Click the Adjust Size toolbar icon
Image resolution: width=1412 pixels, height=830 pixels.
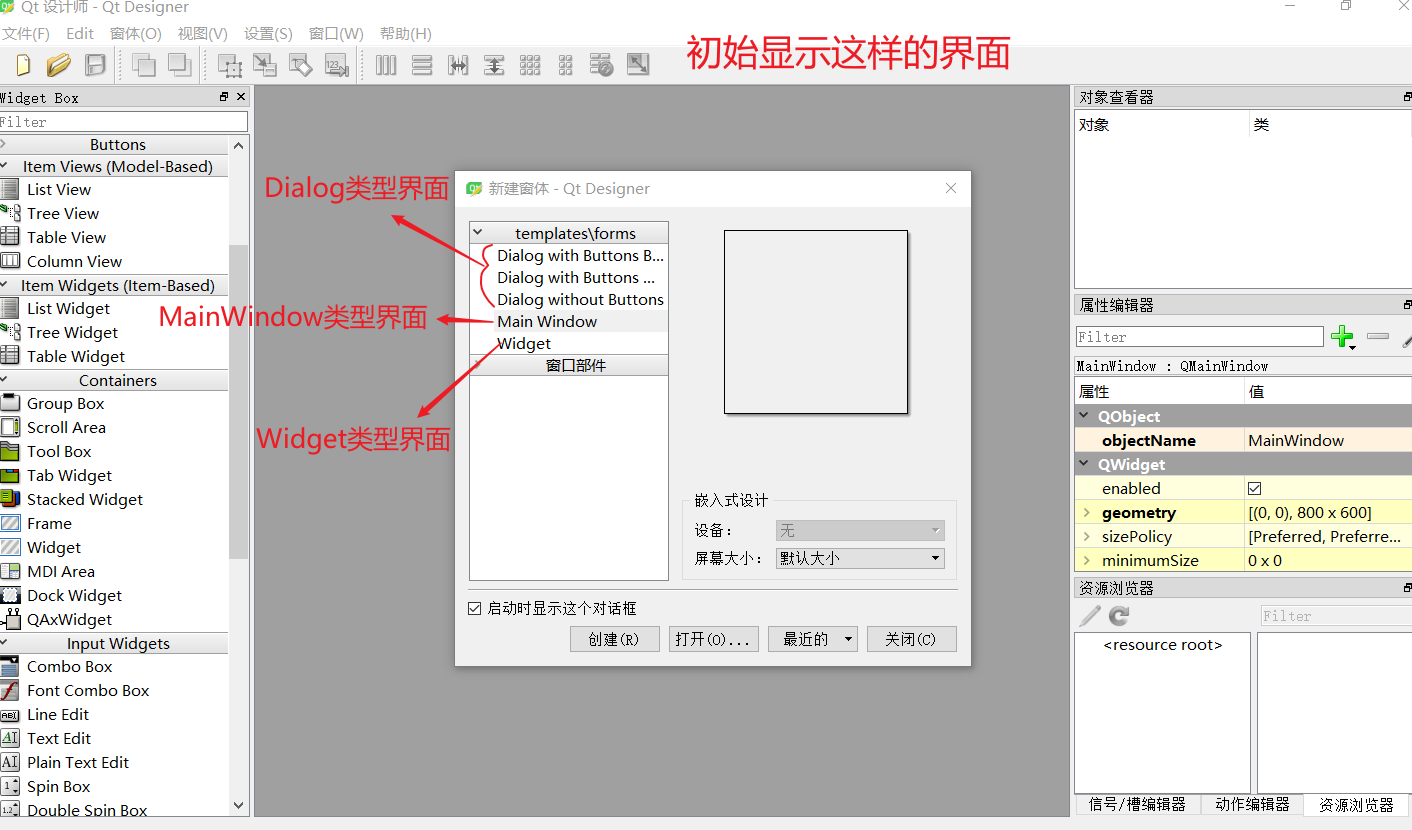637,64
